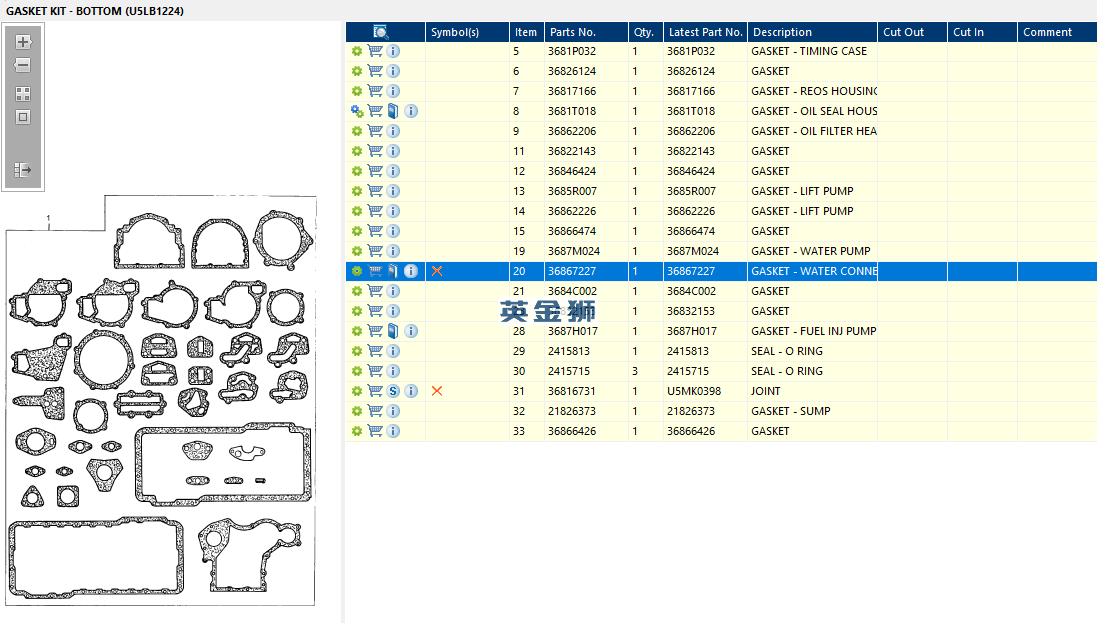Select parts number 36826124 in Parts No. column
Screen dimensions: 1097x623
pyautogui.click(x=572, y=71)
